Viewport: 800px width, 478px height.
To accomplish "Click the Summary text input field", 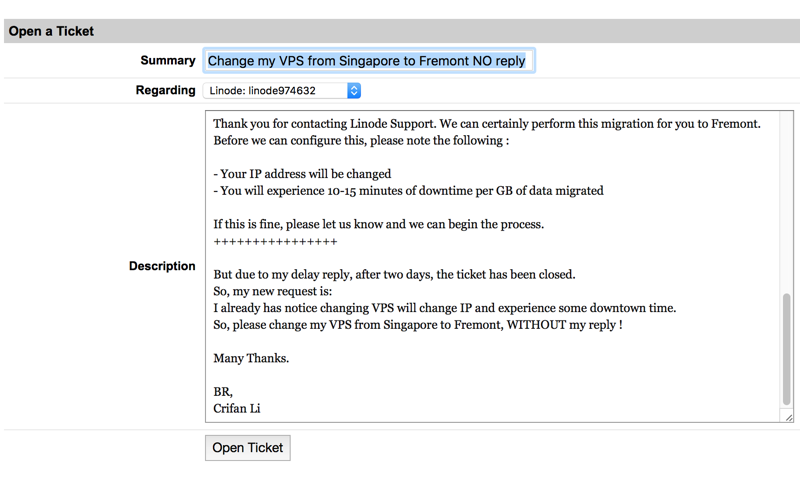I will 368,61.
